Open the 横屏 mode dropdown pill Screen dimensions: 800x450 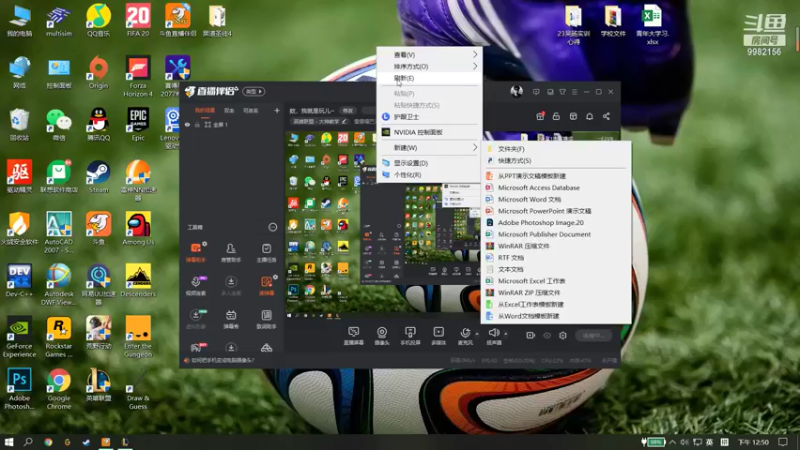click(x=254, y=91)
